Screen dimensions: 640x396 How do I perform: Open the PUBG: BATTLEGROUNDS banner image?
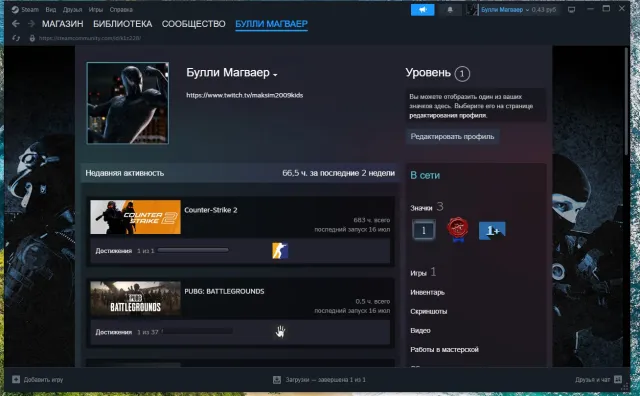pyautogui.click(x=136, y=298)
